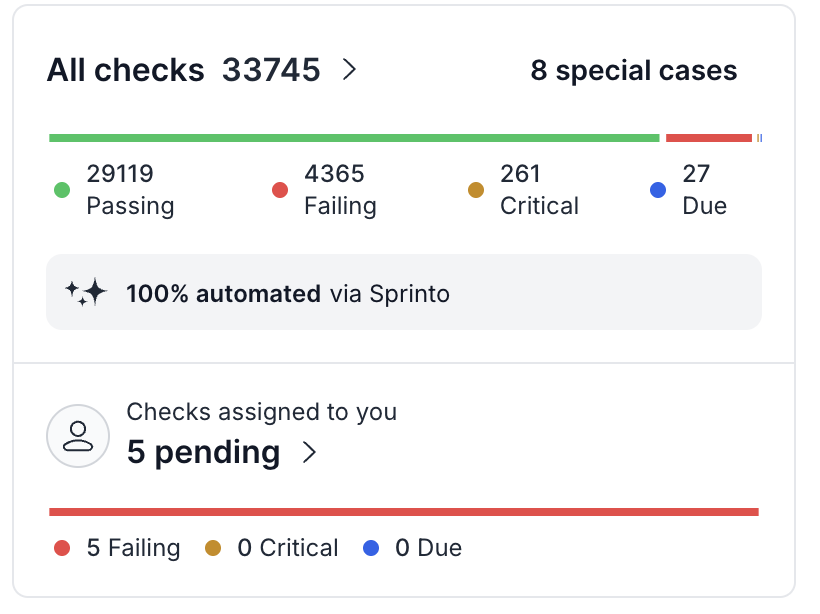Open the 8 special cases link
The image size is (820, 614).
click(633, 71)
